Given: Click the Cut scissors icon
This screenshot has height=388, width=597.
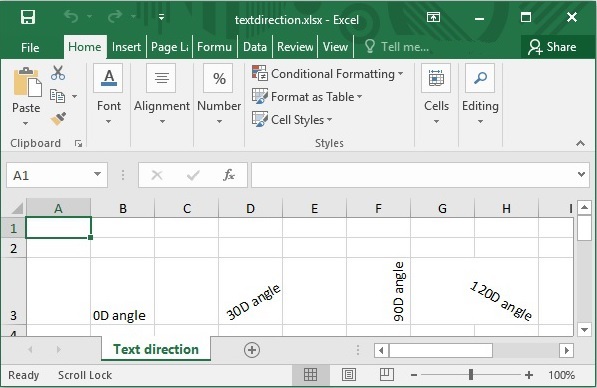Looking at the screenshot, I should pyautogui.click(x=58, y=73).
